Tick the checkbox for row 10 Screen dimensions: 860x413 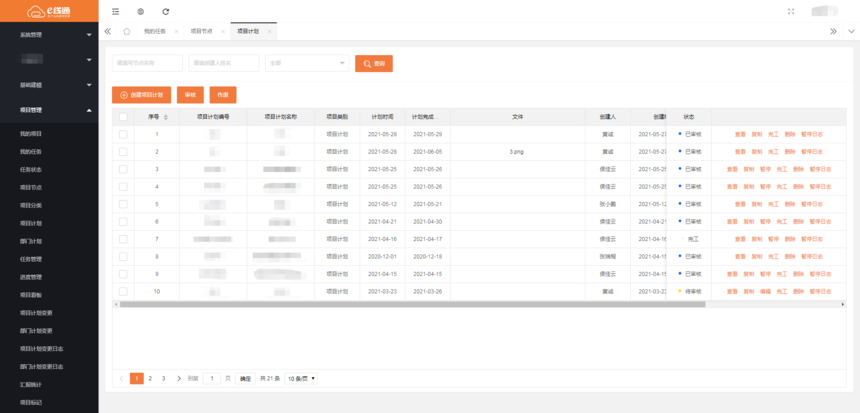123,291
